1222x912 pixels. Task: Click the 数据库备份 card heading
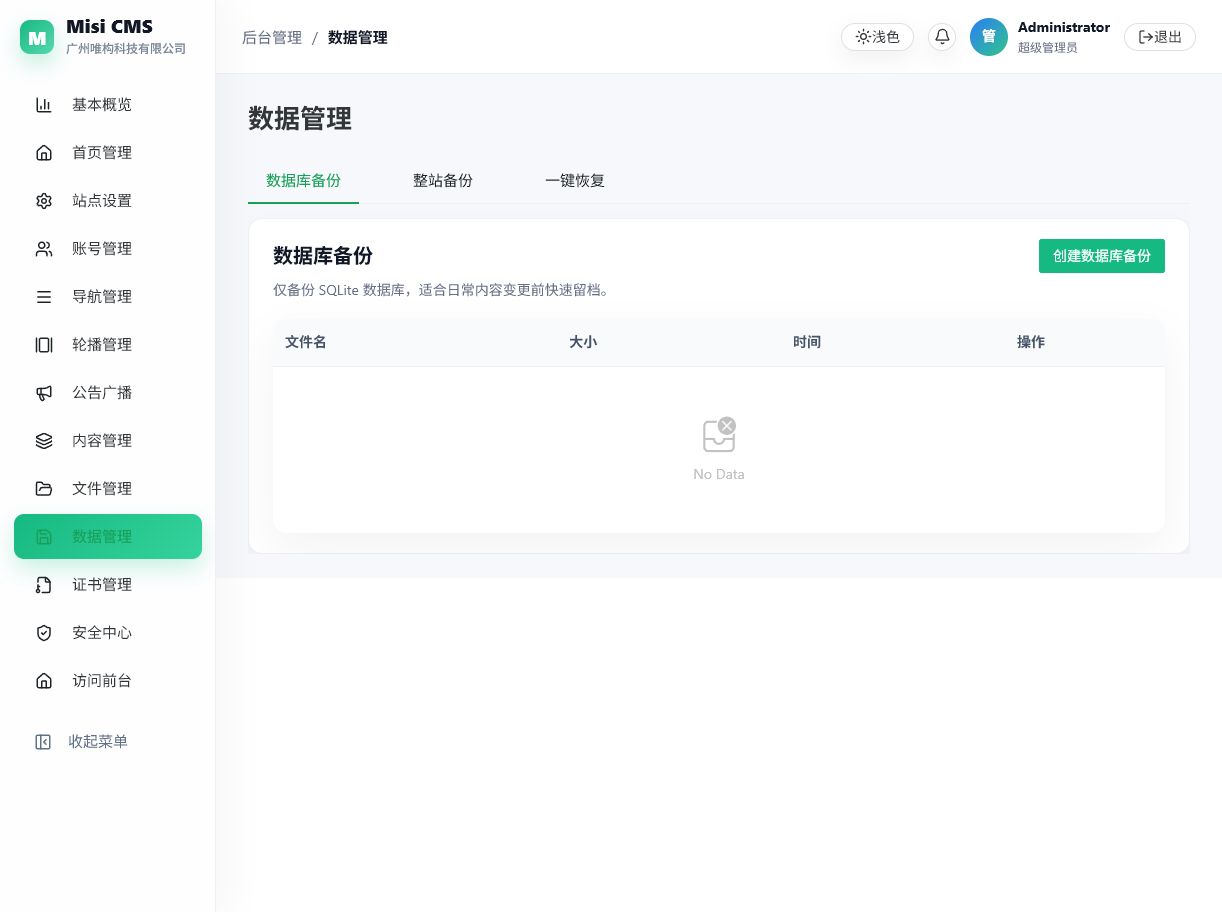[x=323, y=256]
